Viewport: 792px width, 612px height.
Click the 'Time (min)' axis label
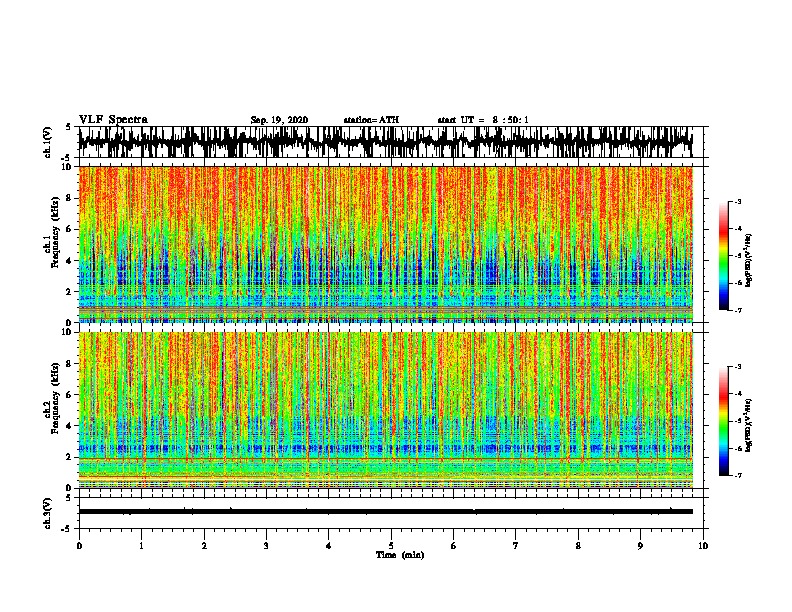coord(400,555)
